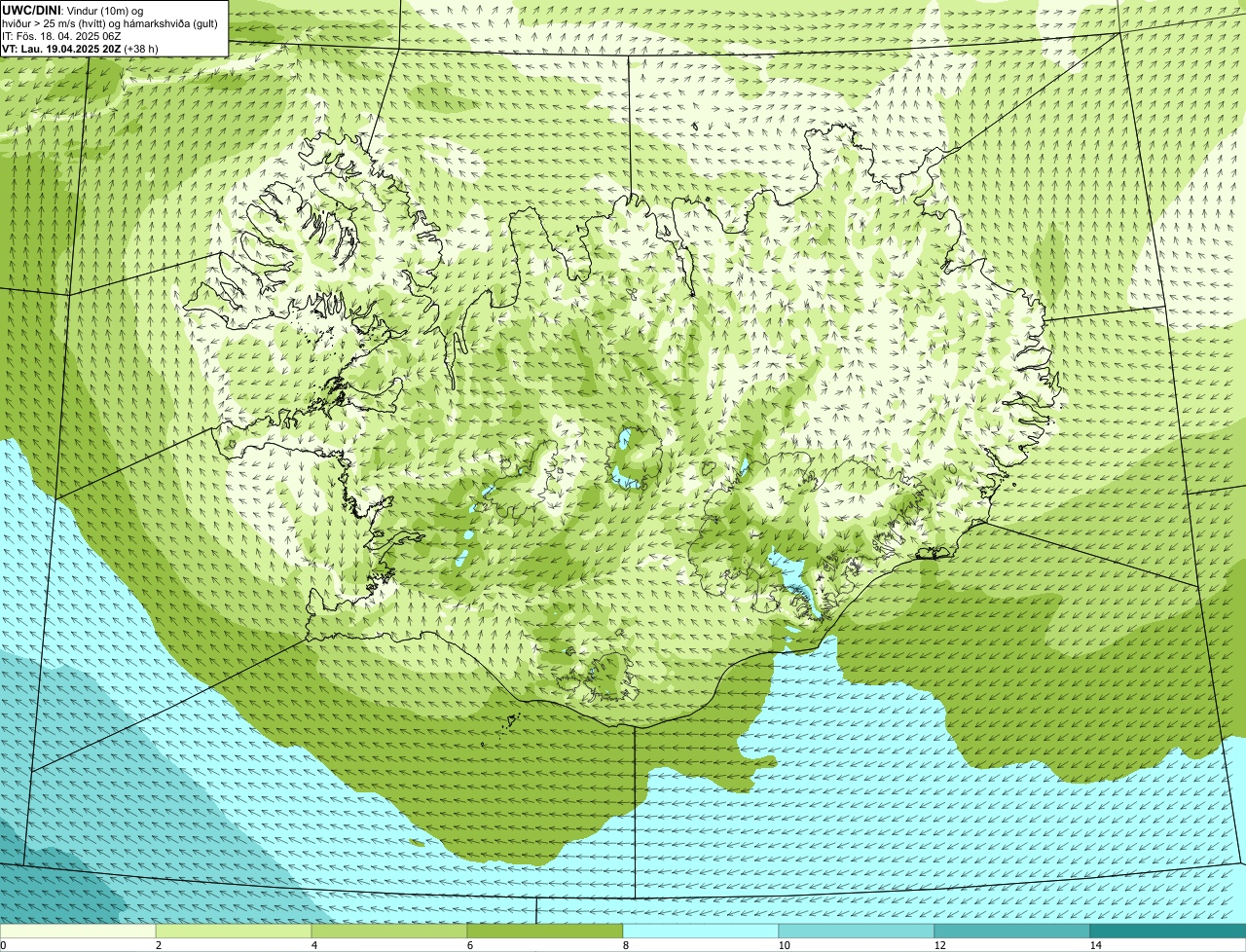This screenshot has width=1246, height=952.
Task: Click the pale yellow 0–2 m/s legend swatch
Action: (x=78, y=931)
